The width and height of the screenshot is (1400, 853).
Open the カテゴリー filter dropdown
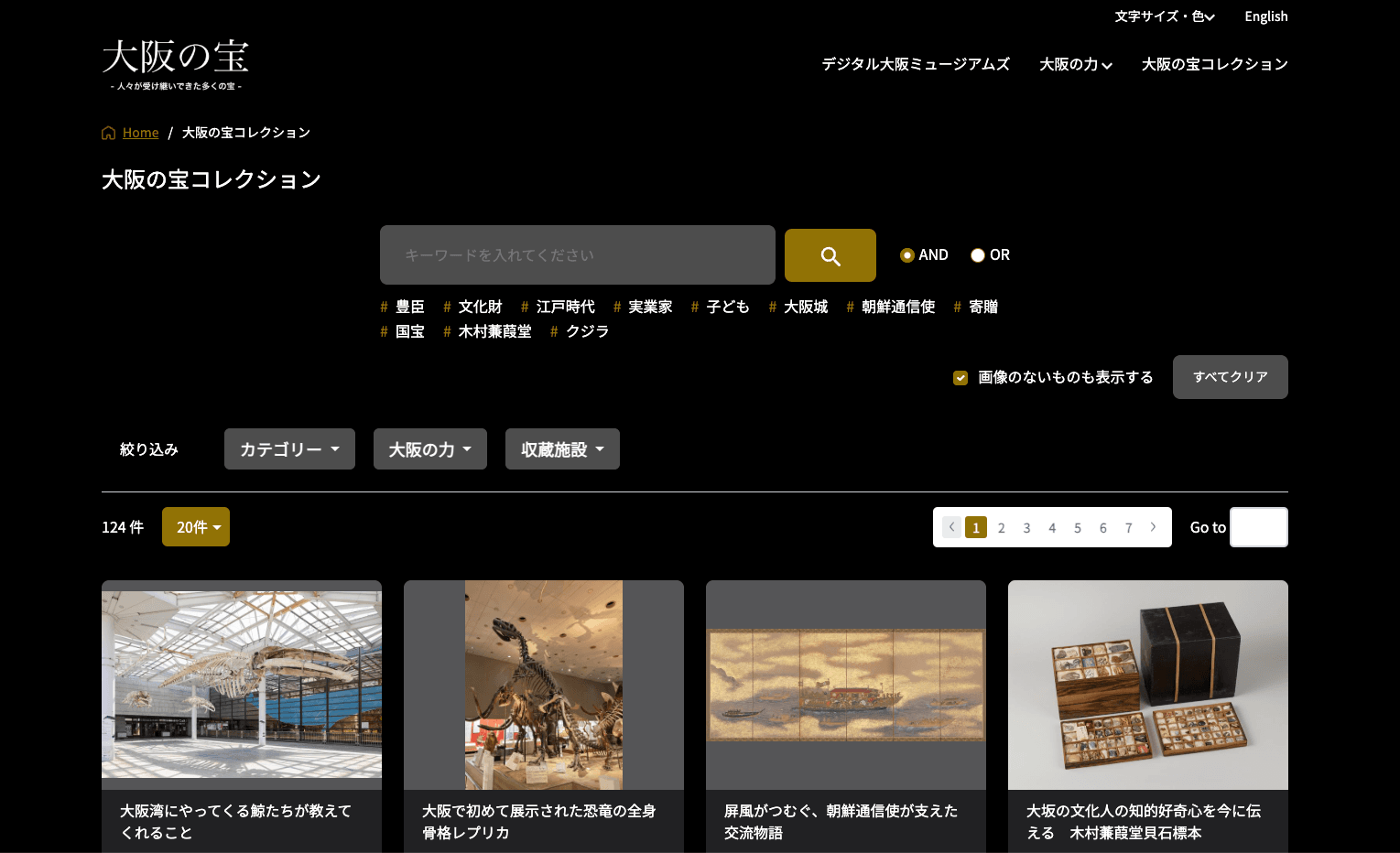click(289, 449)
